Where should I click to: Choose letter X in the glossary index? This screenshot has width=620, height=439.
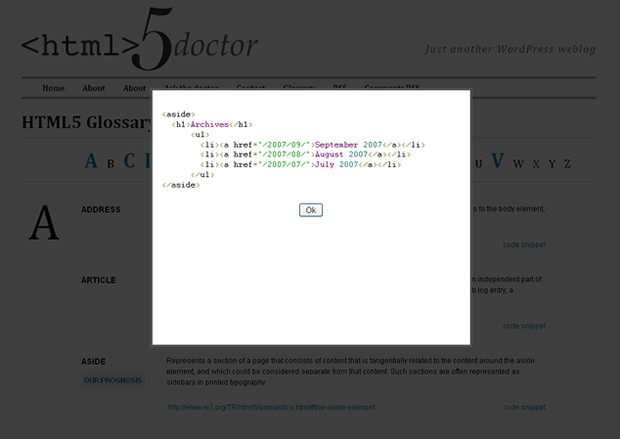536,163
